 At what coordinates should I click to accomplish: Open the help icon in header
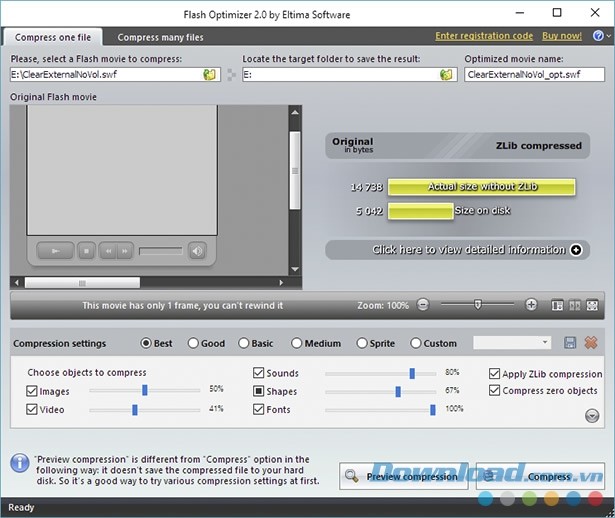[x=598, y=36]
